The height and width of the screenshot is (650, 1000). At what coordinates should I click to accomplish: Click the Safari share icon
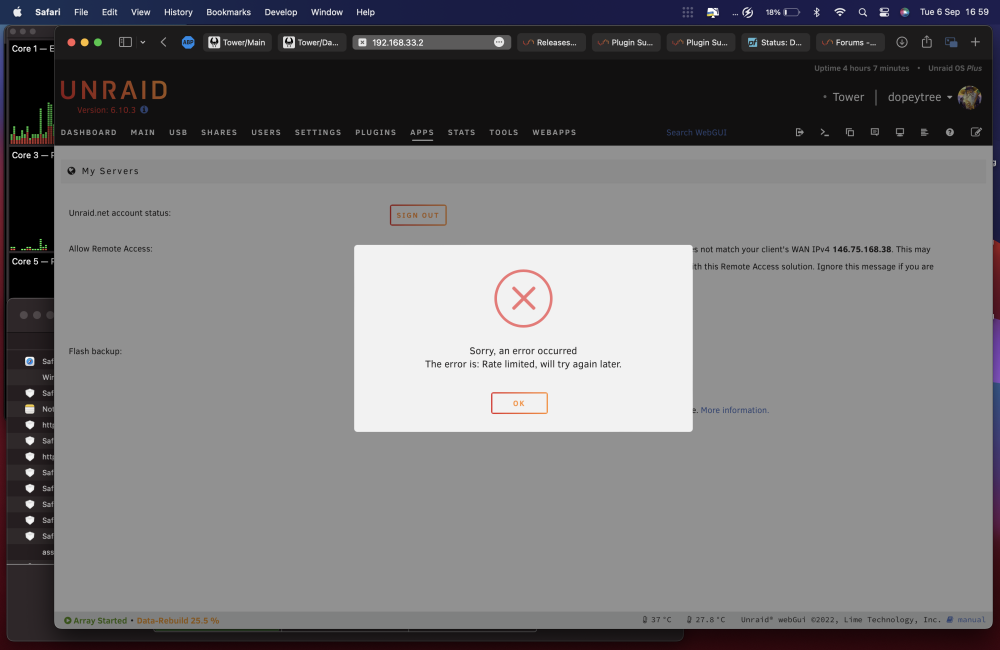[927, 41]
